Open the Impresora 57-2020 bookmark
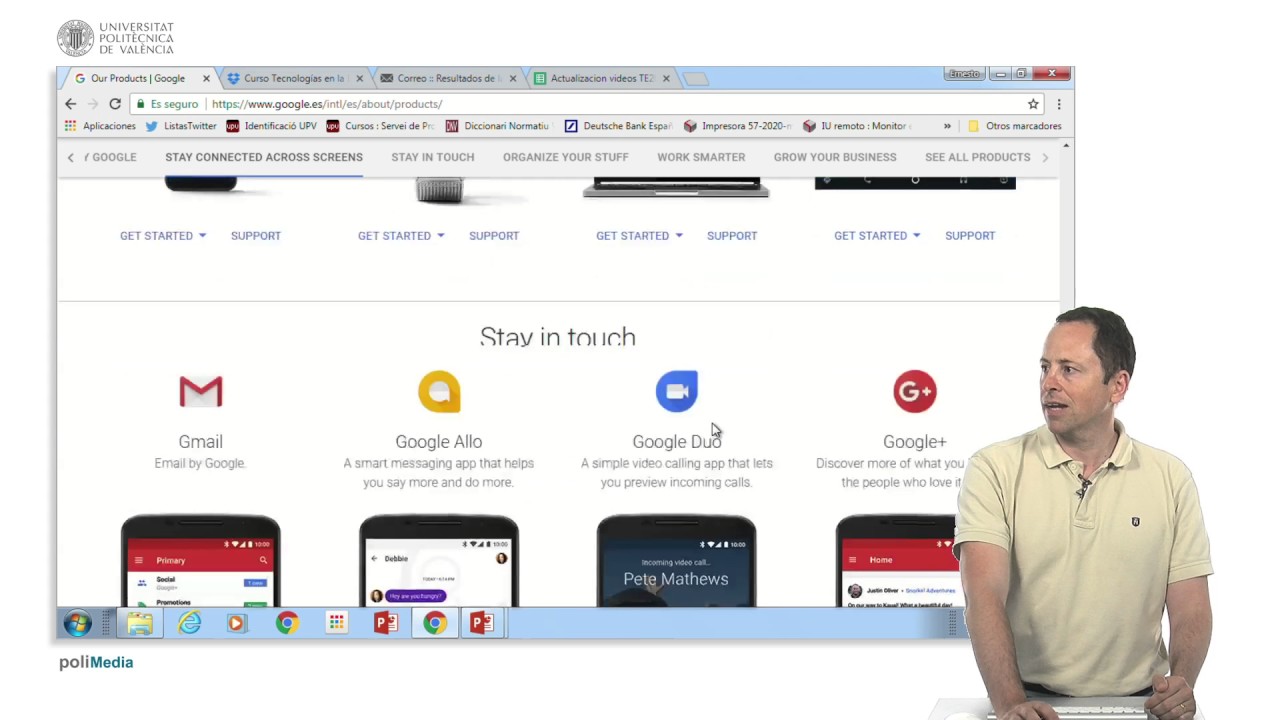This screenshot has width=1280, height=720. click(x=737, y=126)
